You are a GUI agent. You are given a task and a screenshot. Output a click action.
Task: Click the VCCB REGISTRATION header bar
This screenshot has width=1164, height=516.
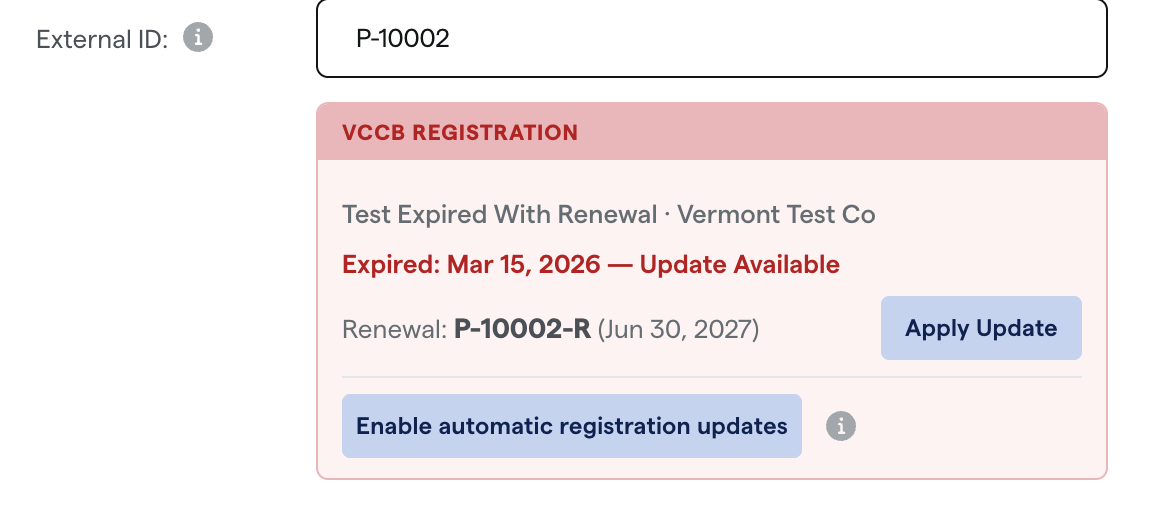click(x=712, y=132)
